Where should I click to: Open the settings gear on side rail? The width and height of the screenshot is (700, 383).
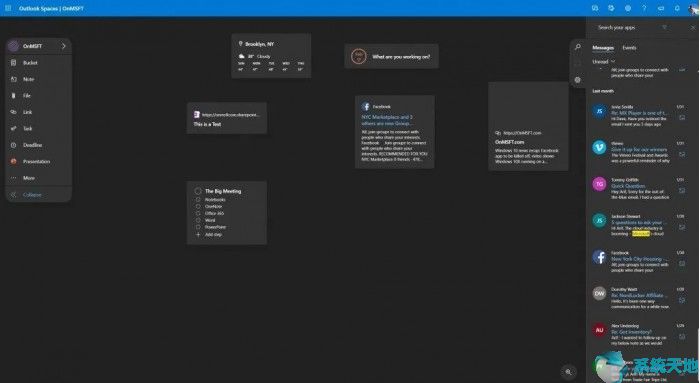578,80
